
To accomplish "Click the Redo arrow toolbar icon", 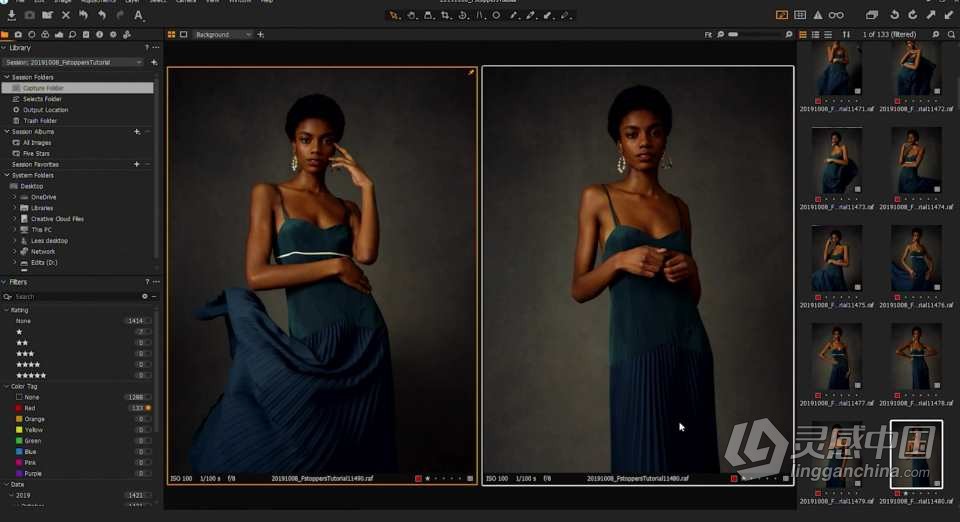I will coord(120,15).
